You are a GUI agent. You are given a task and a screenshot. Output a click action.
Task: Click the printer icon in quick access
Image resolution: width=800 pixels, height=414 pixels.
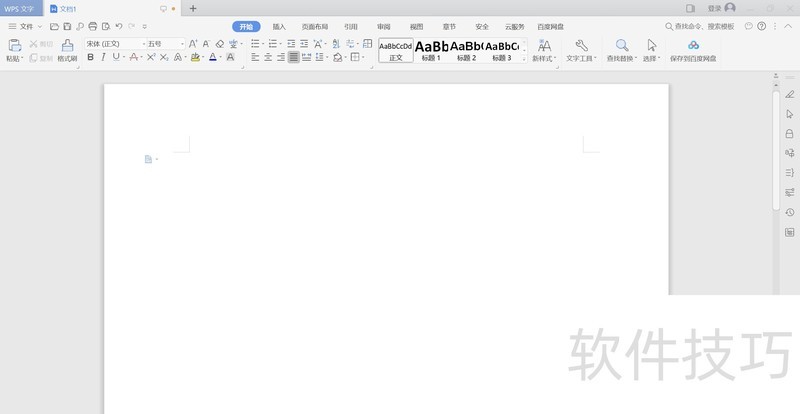coord(92,27)
